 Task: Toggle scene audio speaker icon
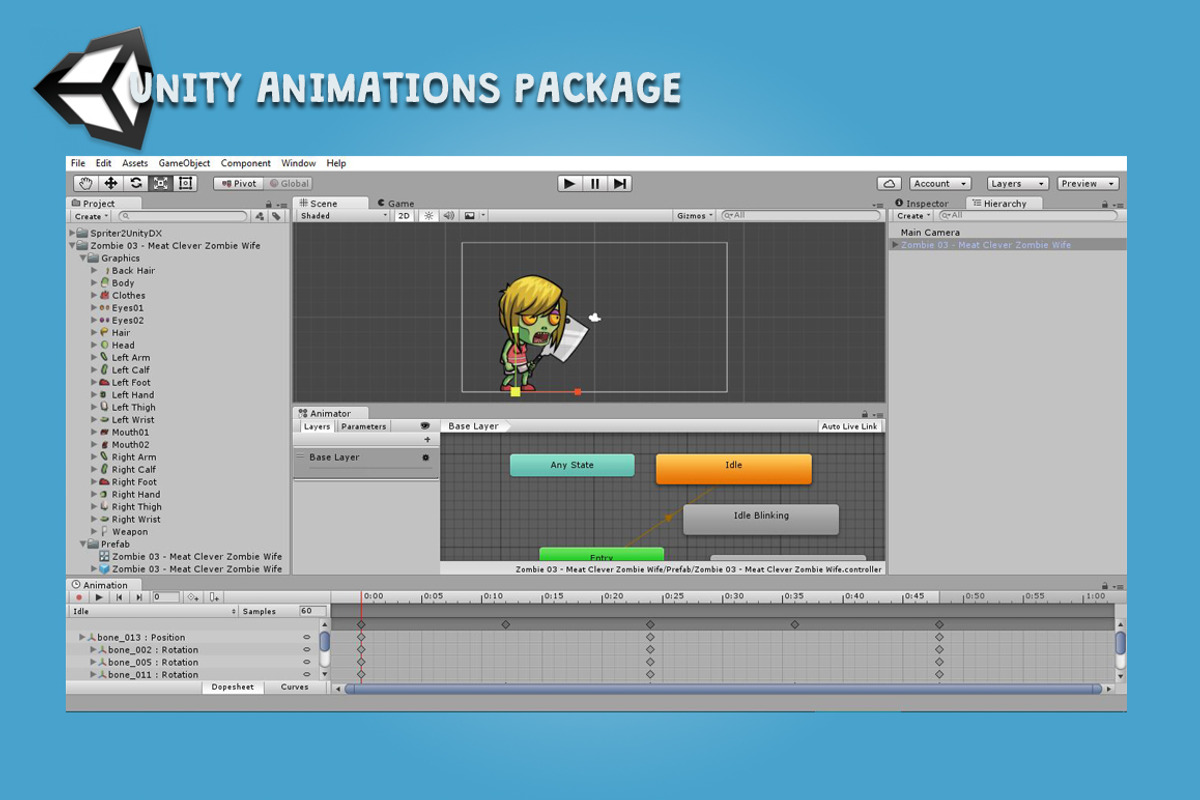coord(449,216)
